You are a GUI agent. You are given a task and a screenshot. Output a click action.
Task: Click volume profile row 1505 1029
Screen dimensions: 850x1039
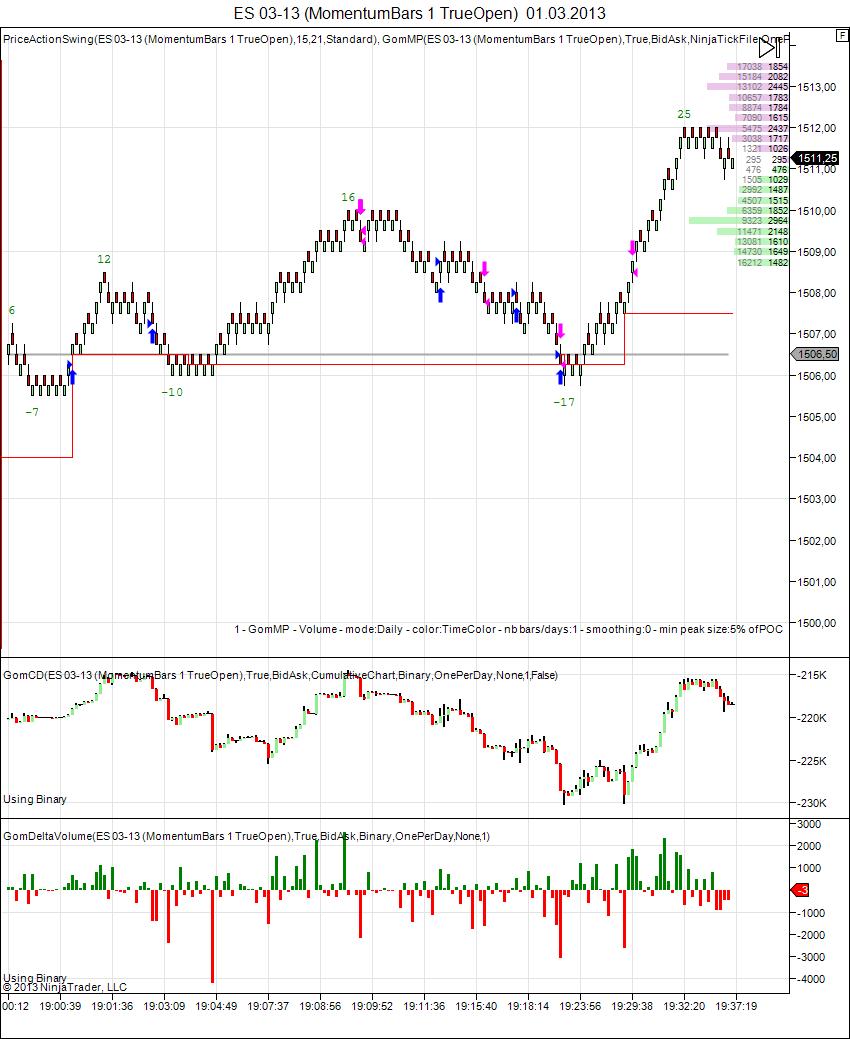coord(765,180)
